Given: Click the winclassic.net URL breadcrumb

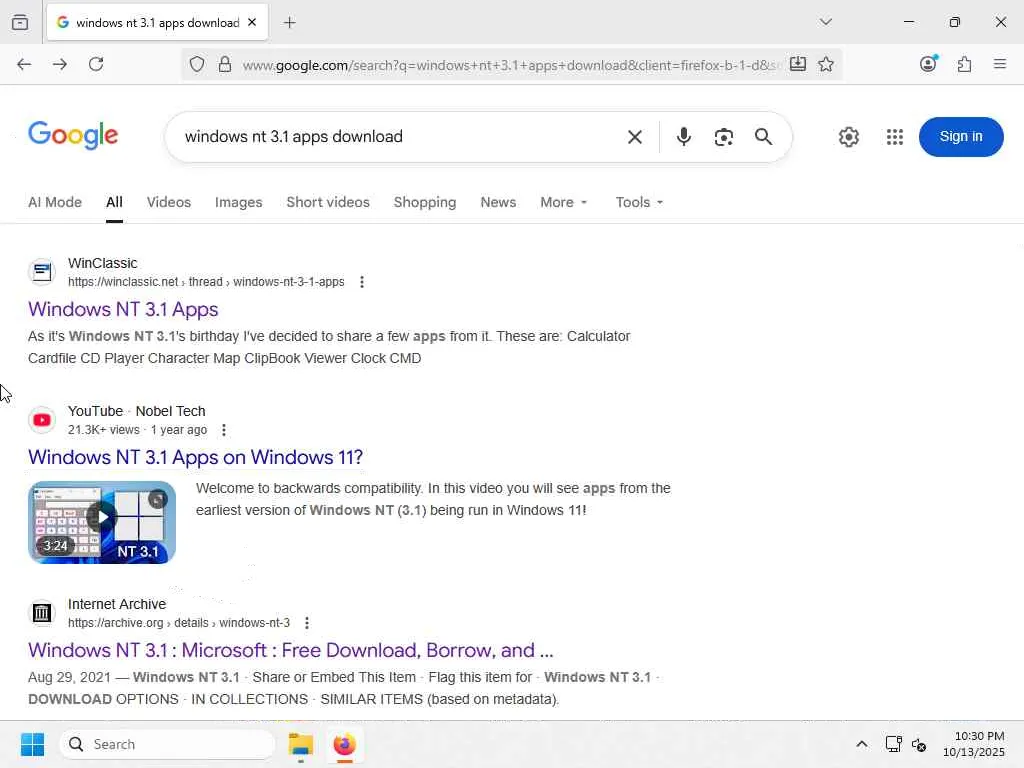Looking at the screenshot, I should [x=206, y=281].
